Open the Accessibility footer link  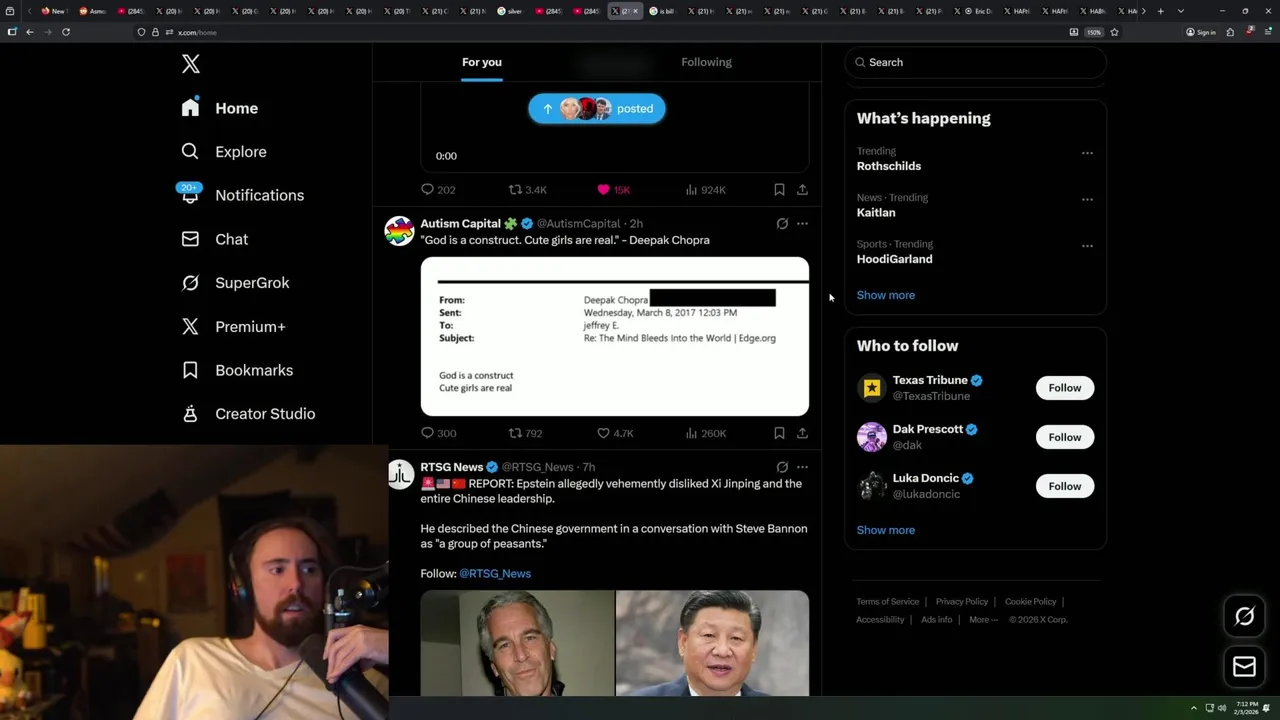[880, 620]
